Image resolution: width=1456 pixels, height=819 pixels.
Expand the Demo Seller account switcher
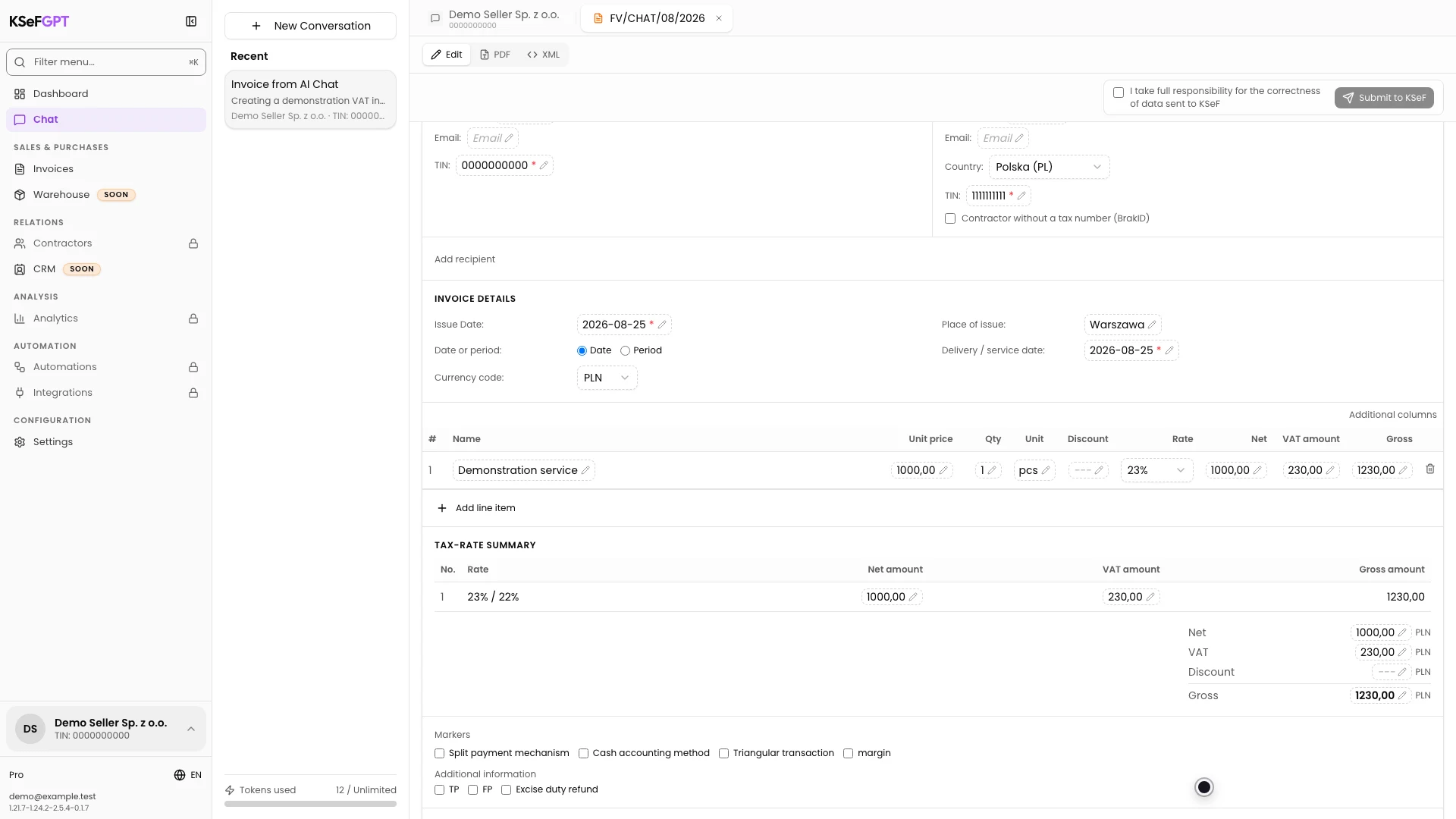[106, 729]
